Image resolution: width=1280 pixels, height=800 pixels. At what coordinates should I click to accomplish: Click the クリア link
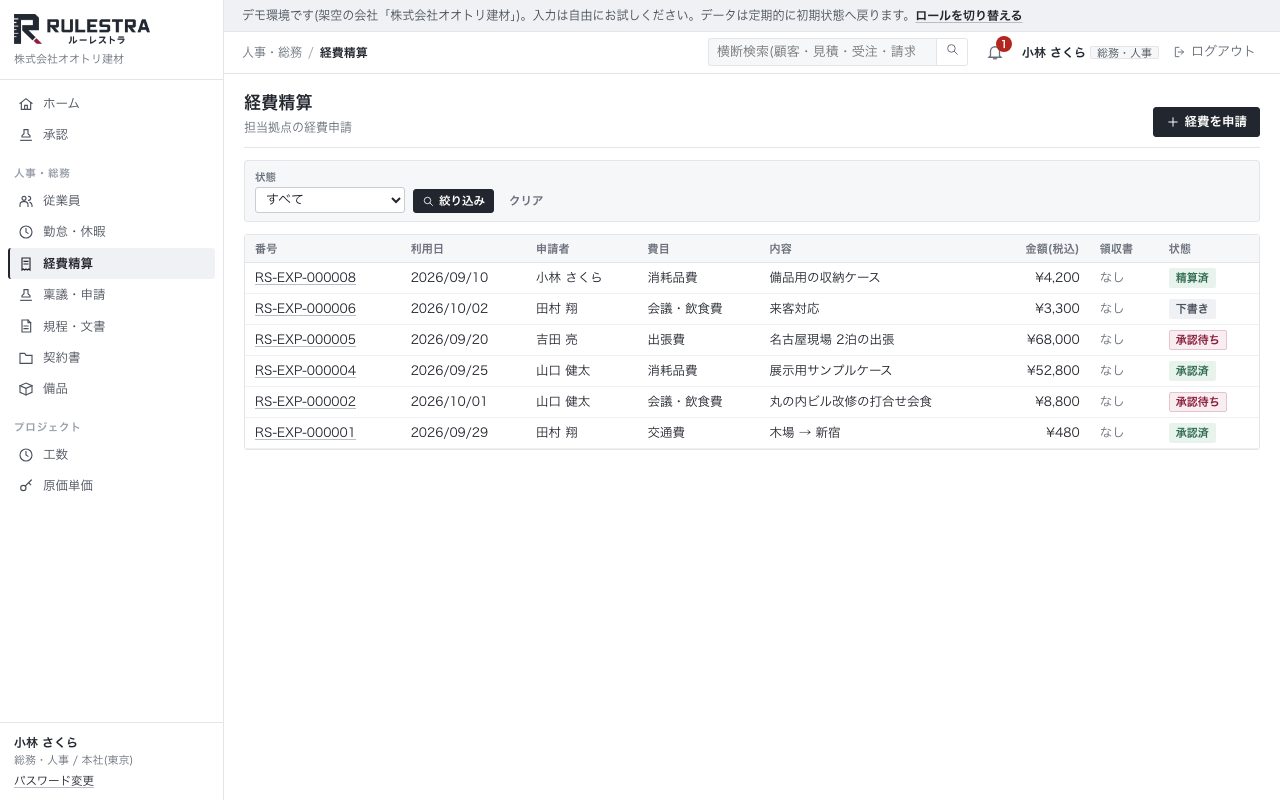526,201
